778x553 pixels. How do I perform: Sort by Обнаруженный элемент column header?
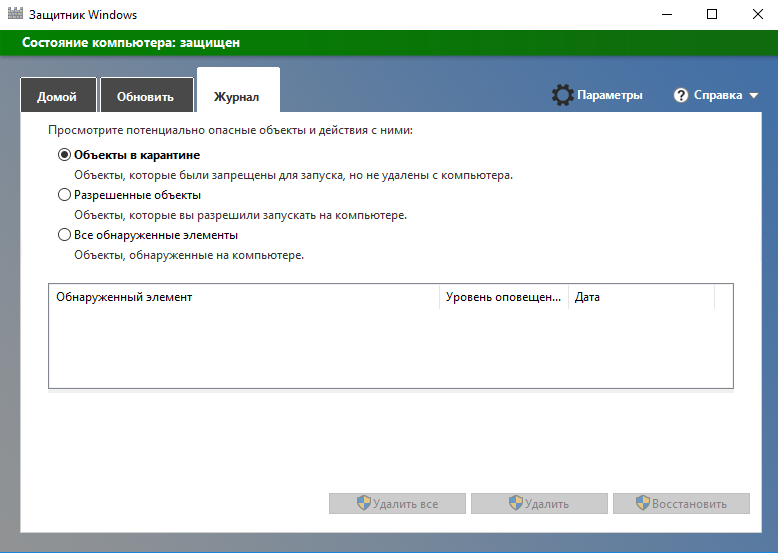click(x=244, y=297)
